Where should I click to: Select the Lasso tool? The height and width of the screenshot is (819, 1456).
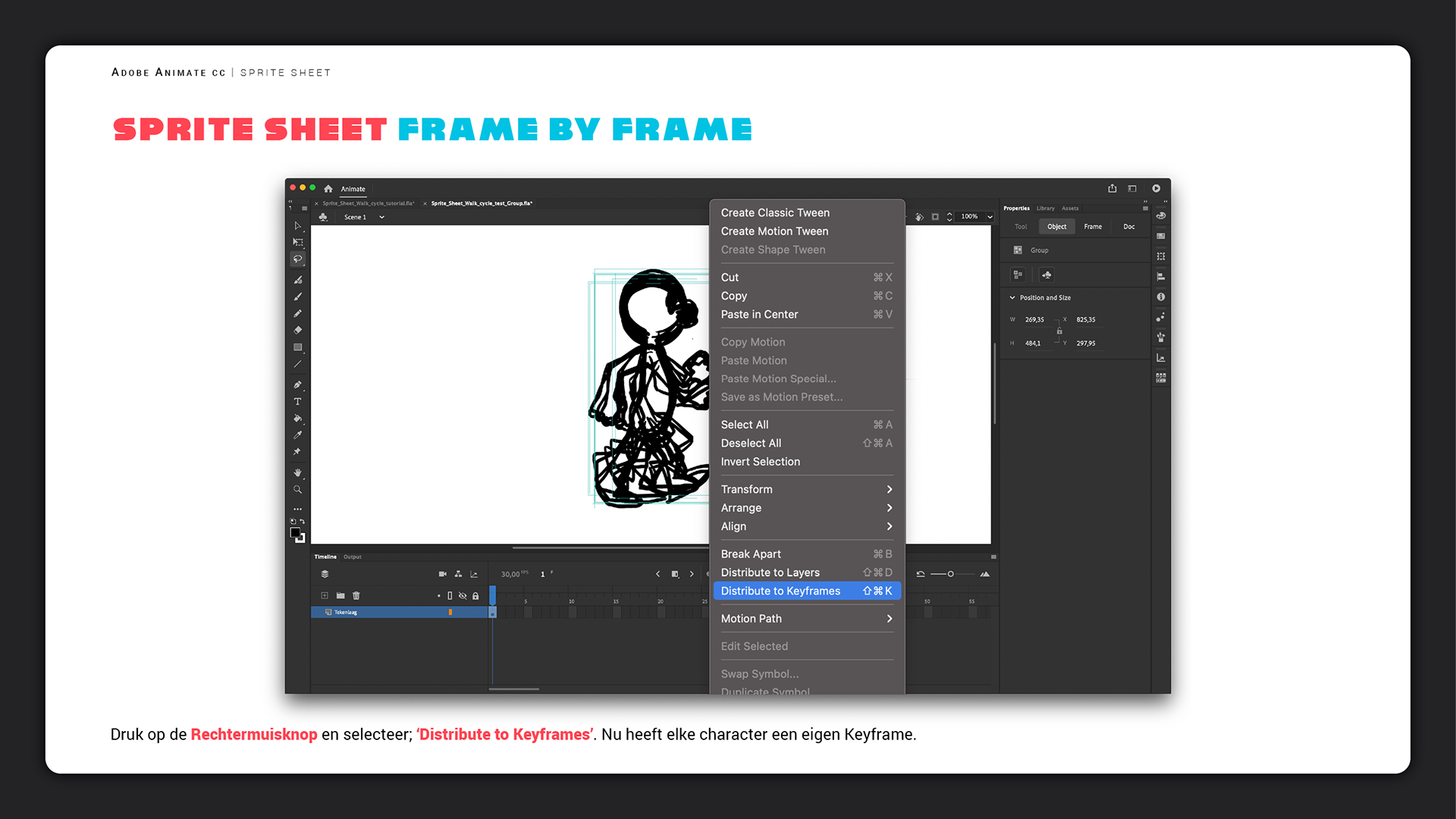298,259
